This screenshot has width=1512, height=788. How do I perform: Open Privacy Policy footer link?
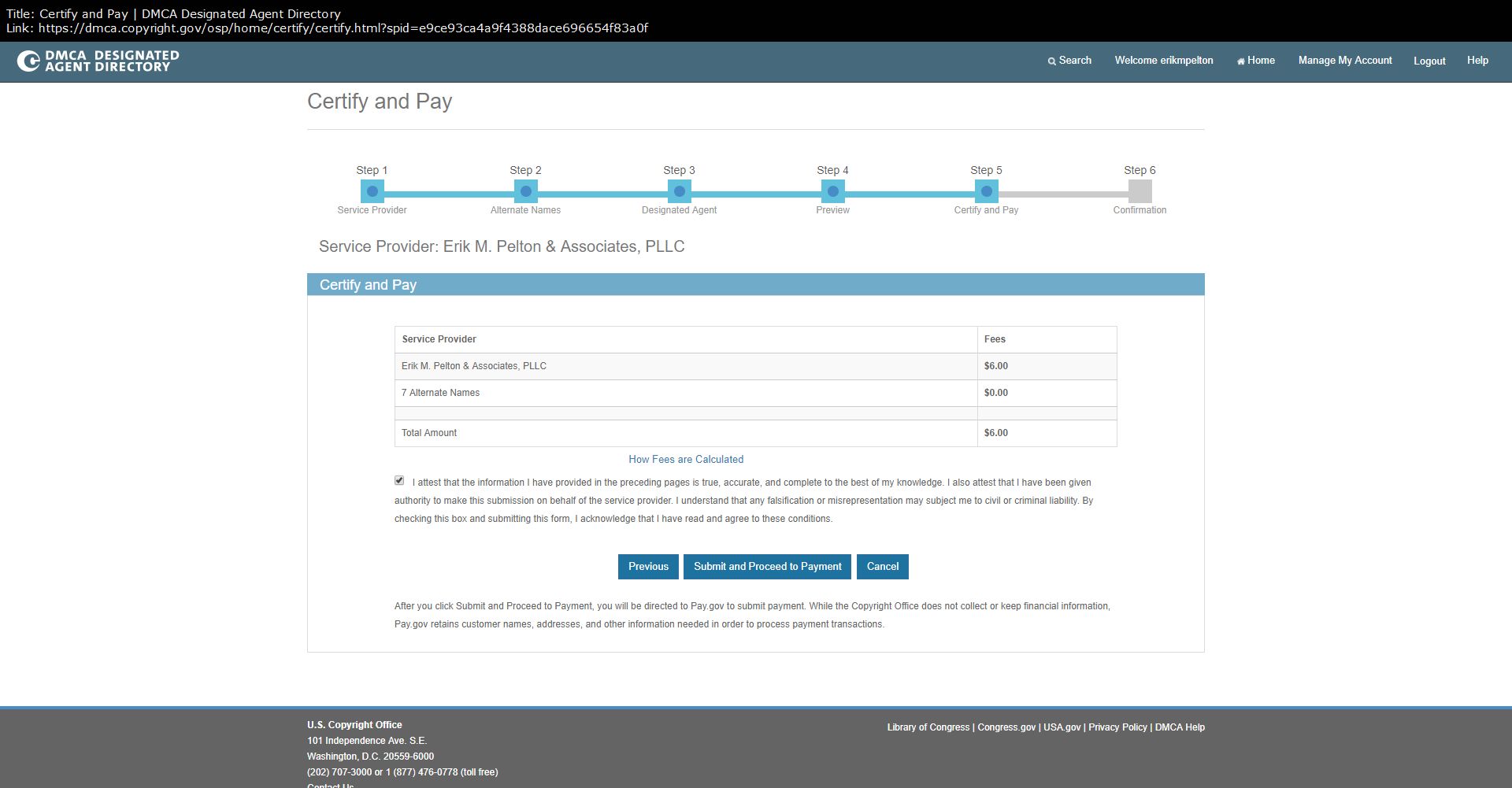[x=1117, y=727]
